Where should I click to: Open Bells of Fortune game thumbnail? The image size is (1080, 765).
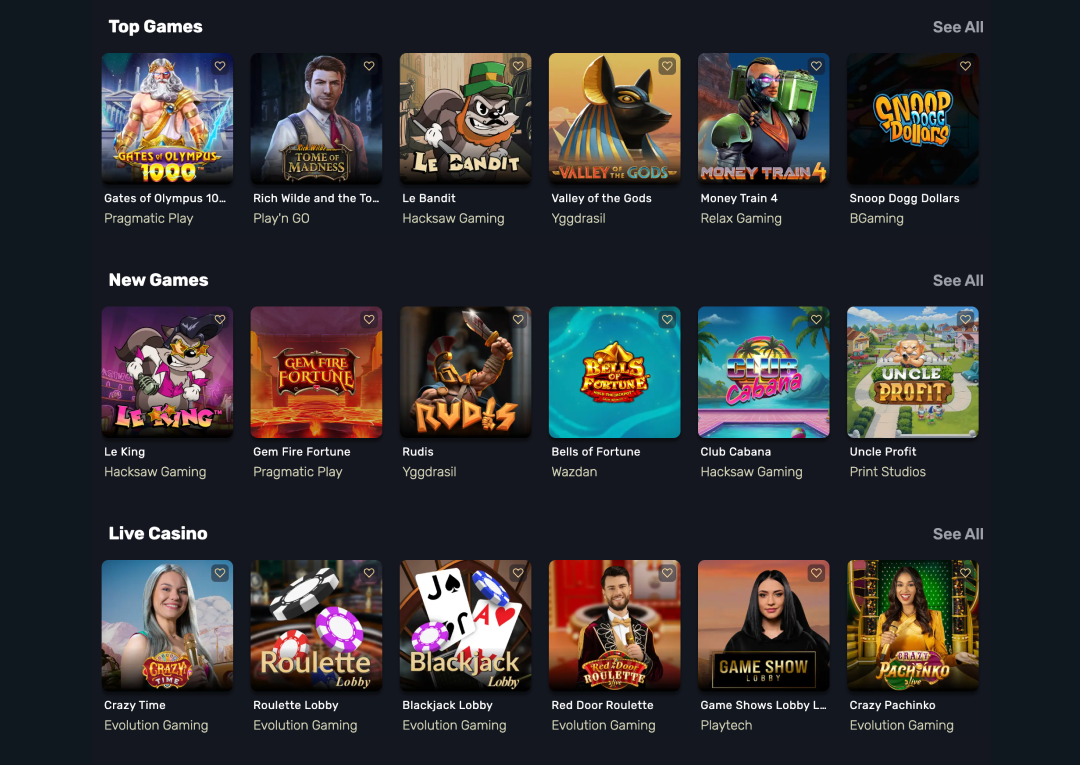point(614,372)
